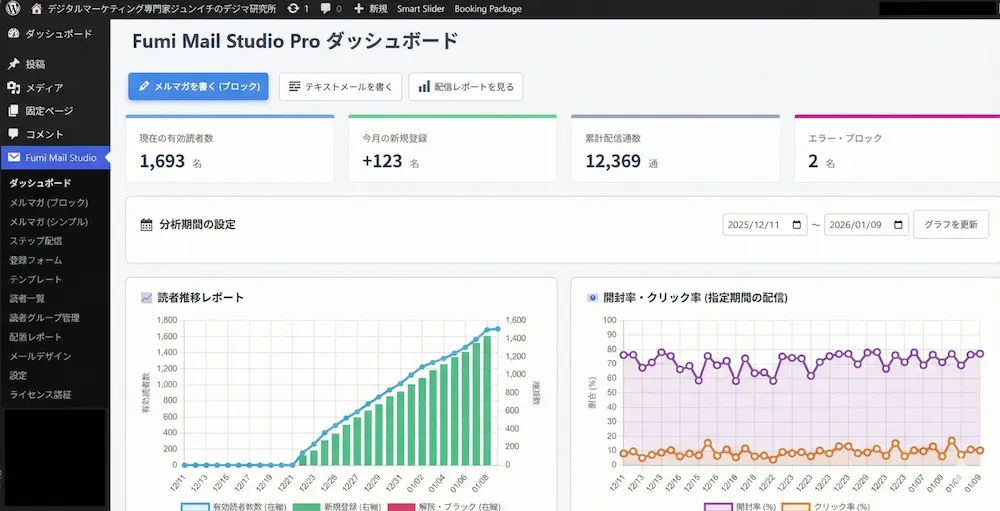Open the site home icon link
Screen dimensions: 1000x511
pos(37,8)
